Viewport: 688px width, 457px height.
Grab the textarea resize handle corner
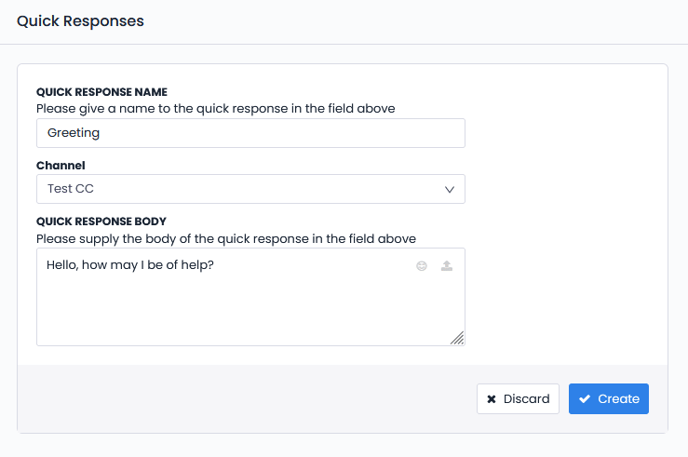click(x=457, y=338)
